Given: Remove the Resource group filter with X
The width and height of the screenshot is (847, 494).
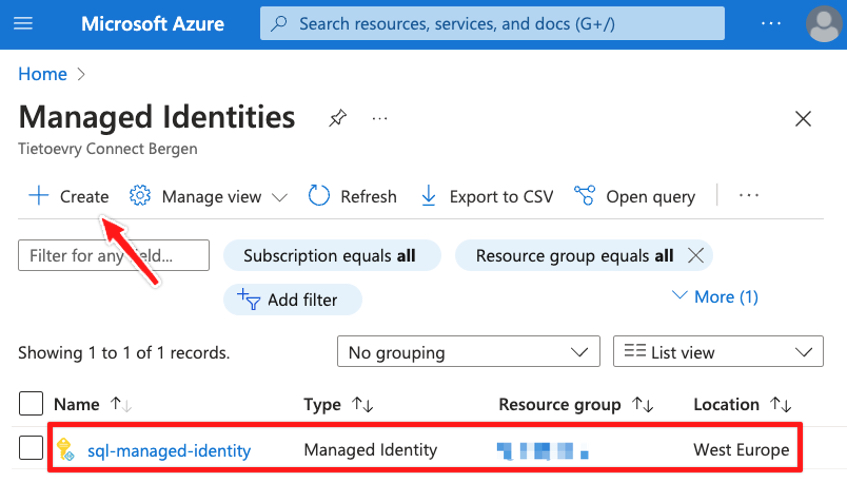Looking at the screenshot, I should click(x=695, y=255).
